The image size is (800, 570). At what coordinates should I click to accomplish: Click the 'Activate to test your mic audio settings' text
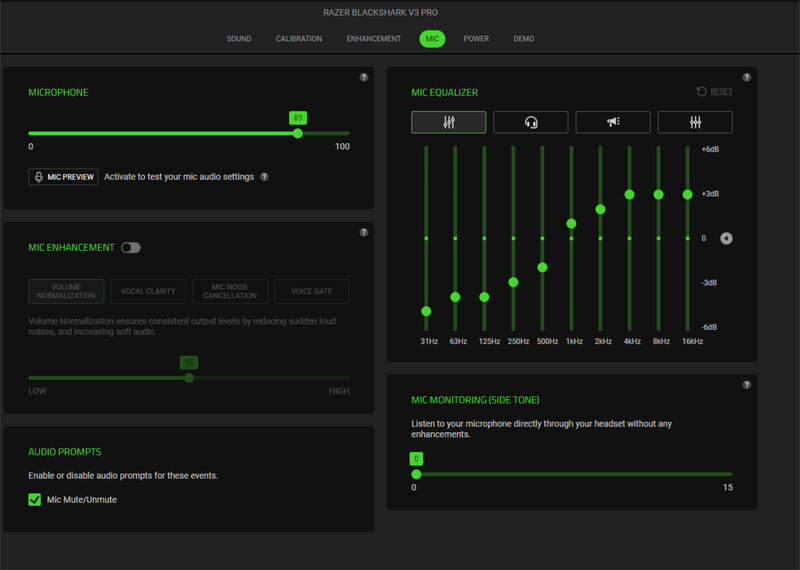point(179,177)
